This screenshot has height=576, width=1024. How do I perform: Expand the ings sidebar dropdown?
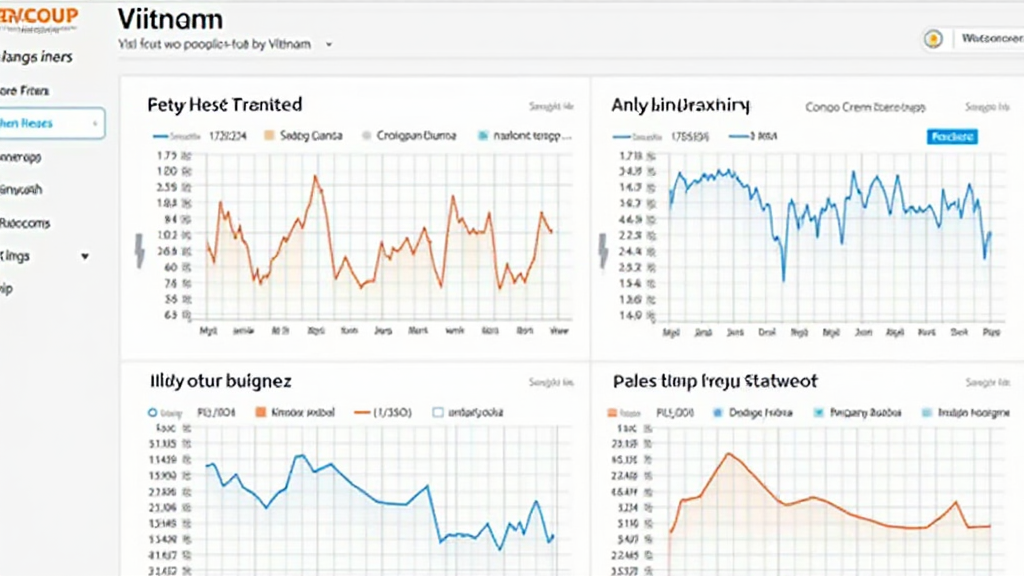(x=84, y=256)
